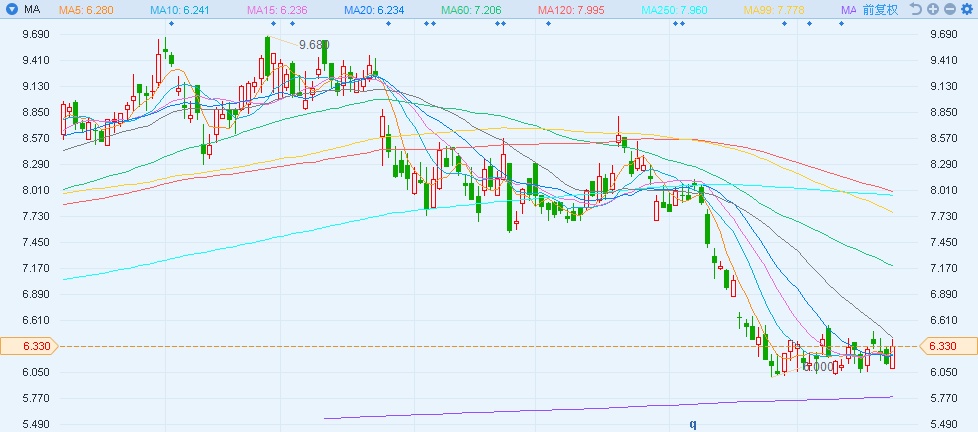Toggle the MA10 moving average line

click(180, 9)
